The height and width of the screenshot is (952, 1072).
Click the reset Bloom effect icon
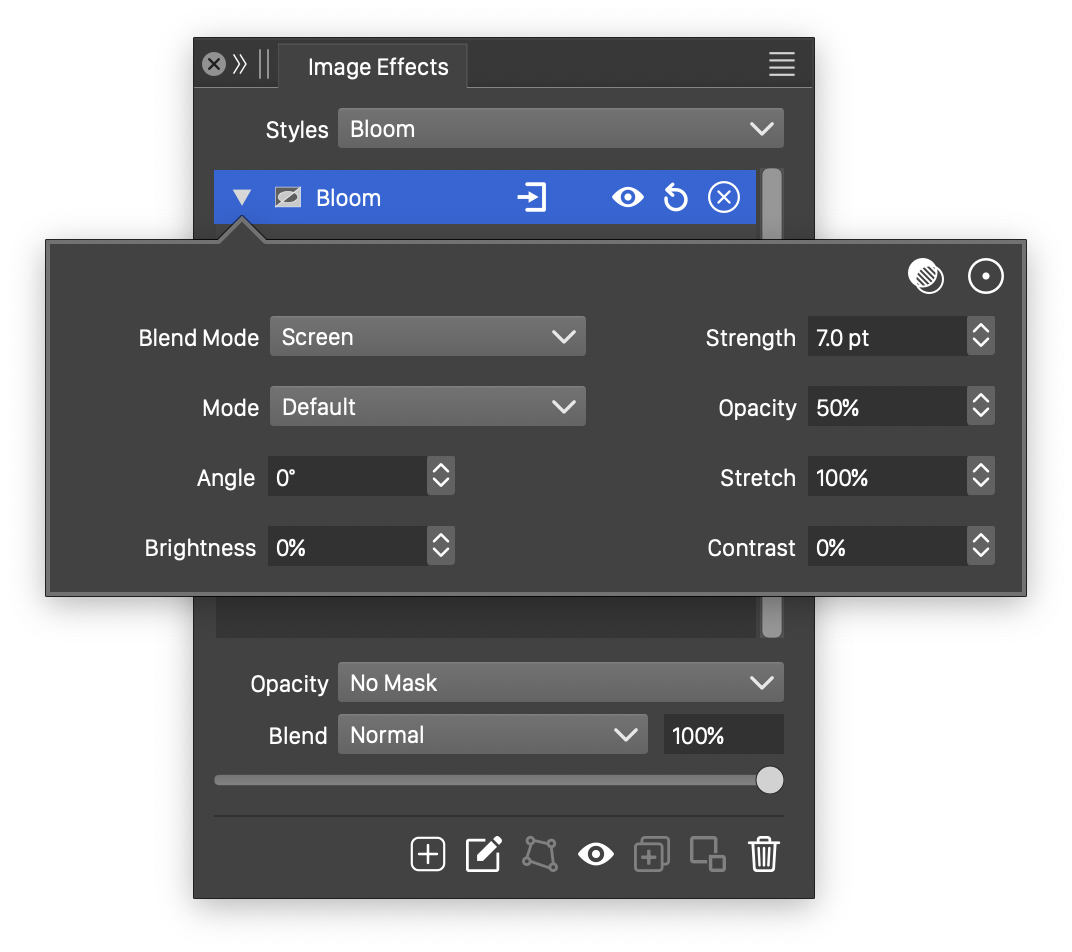point(676,198)
